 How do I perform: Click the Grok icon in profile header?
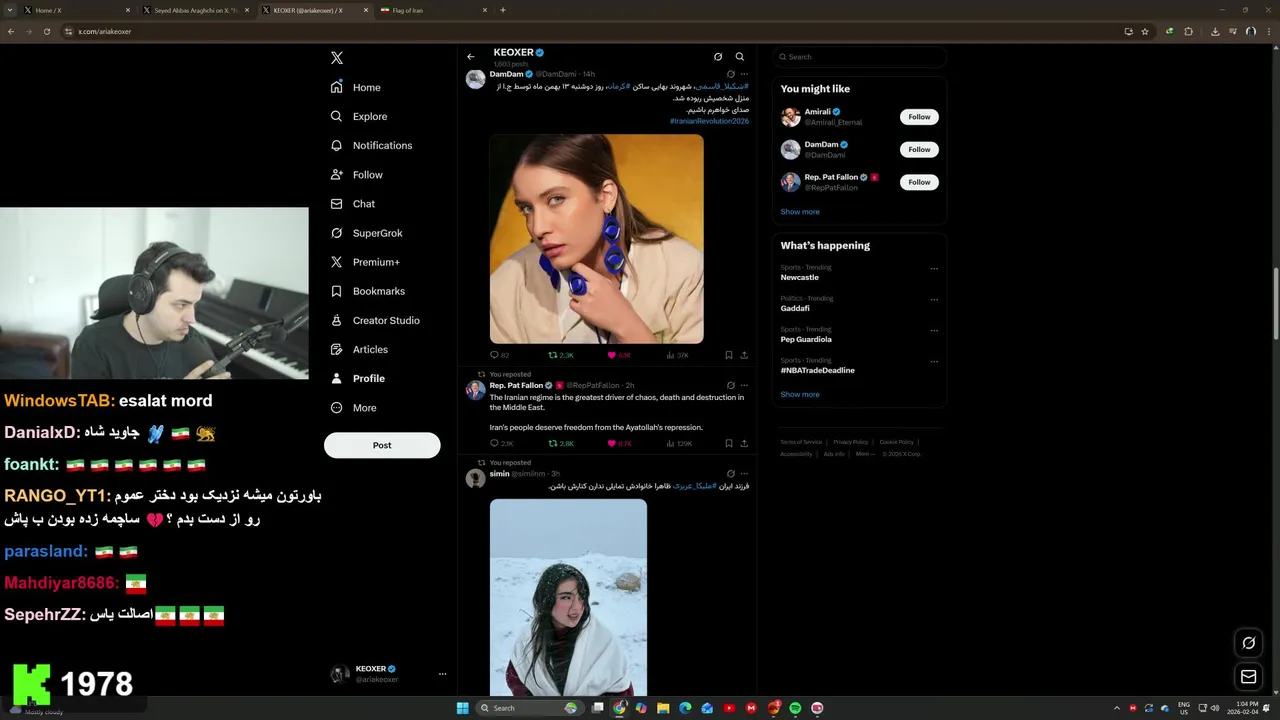[717, 57]
